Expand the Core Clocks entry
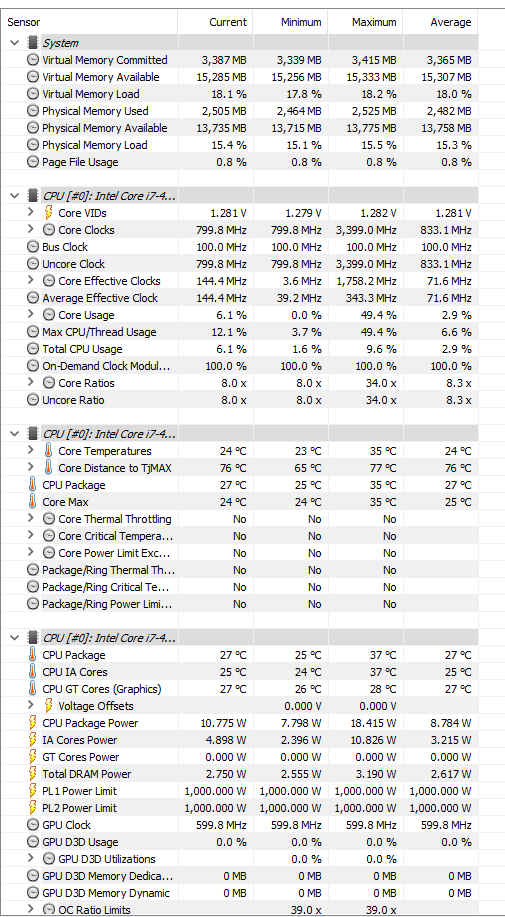The height and width of the screenshot is (917, 505). point(31,230)
